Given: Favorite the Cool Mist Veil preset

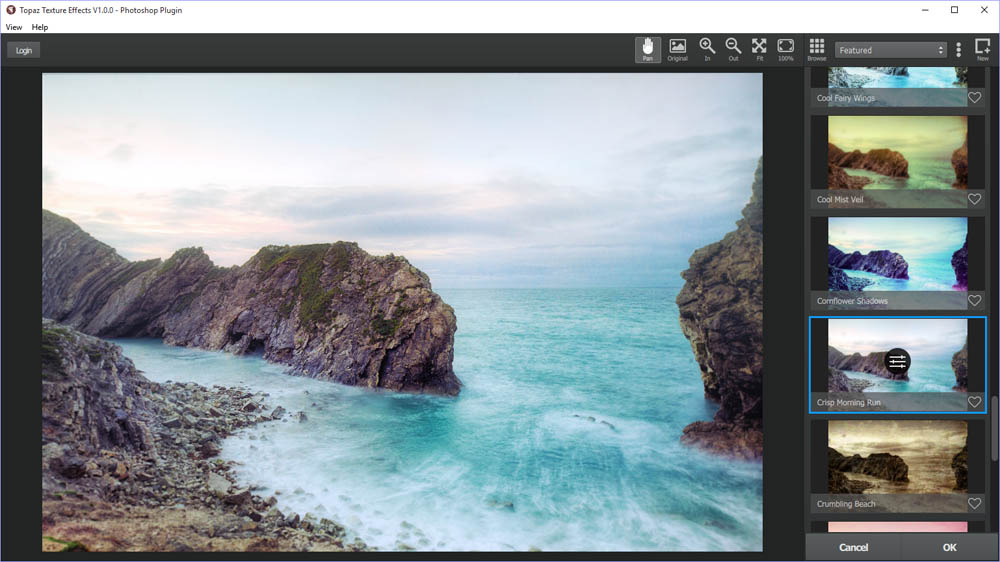Looking at the screenshot, I should (975, 200).
